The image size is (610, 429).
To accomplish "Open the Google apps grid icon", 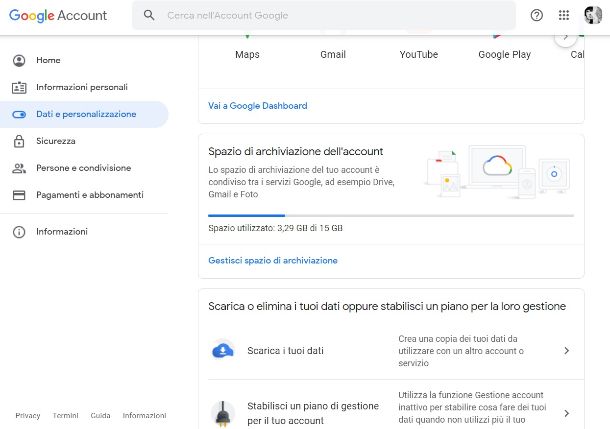I will click(564, 15).
